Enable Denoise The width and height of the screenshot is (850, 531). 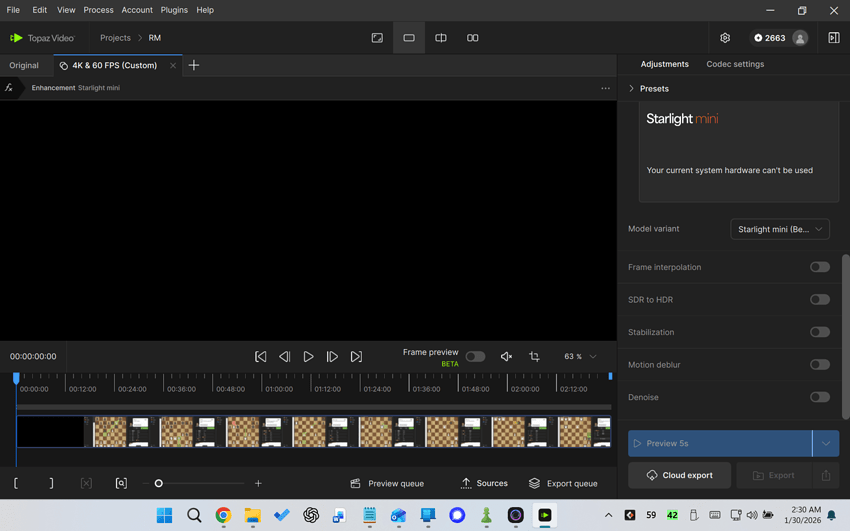[x=820, y=397]
